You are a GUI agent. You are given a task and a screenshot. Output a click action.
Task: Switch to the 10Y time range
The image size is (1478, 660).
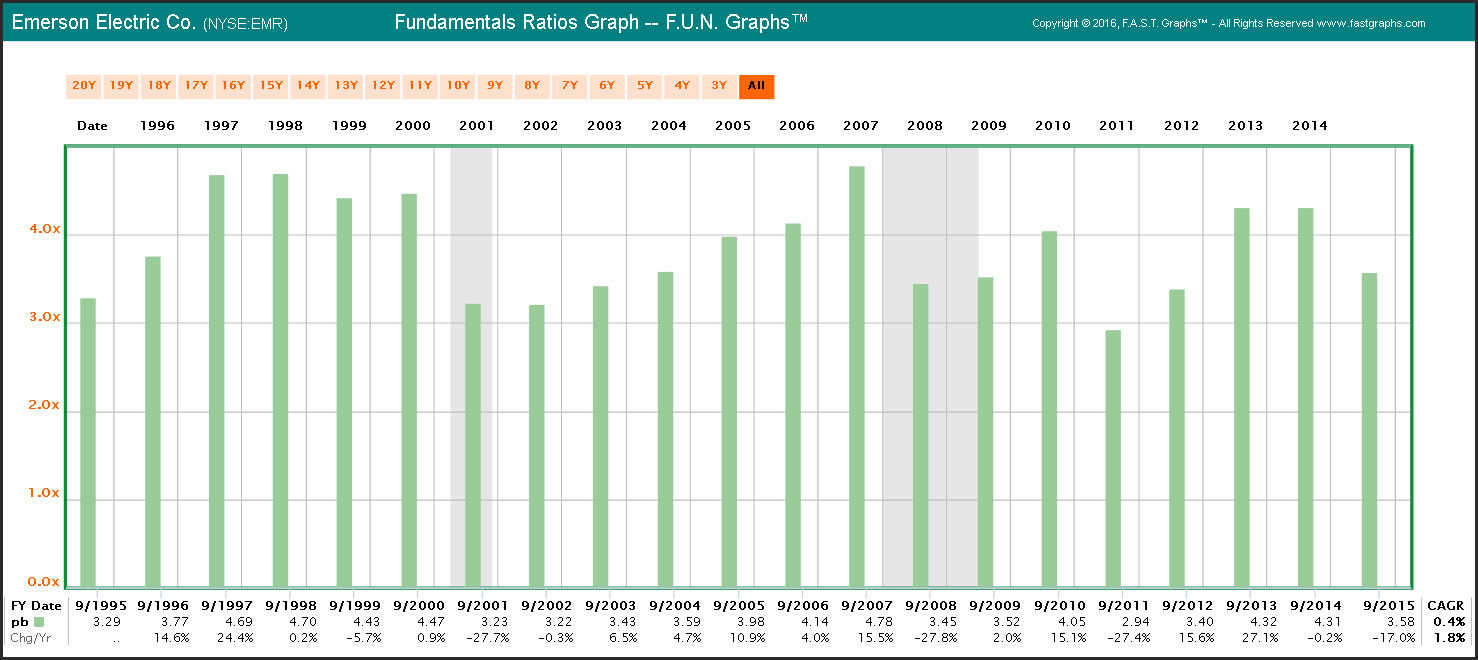click(458, 86)
